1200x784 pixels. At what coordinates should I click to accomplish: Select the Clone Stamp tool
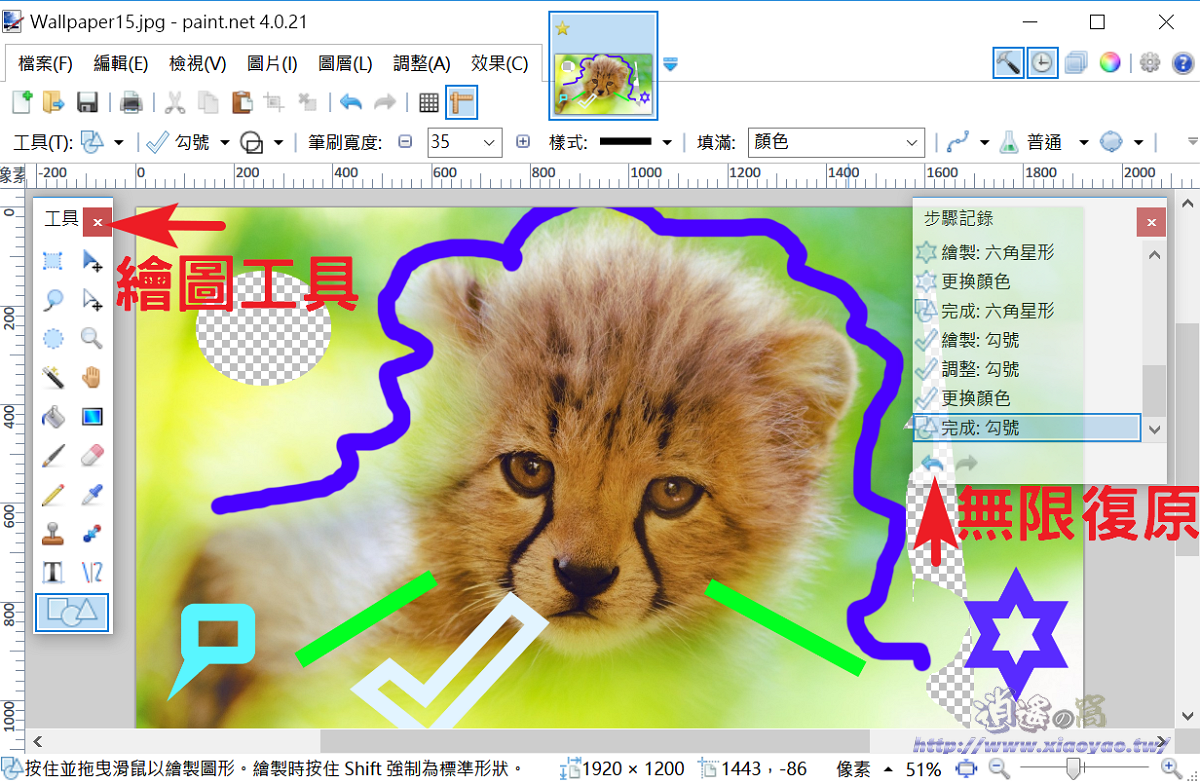[x=53, y=533]
